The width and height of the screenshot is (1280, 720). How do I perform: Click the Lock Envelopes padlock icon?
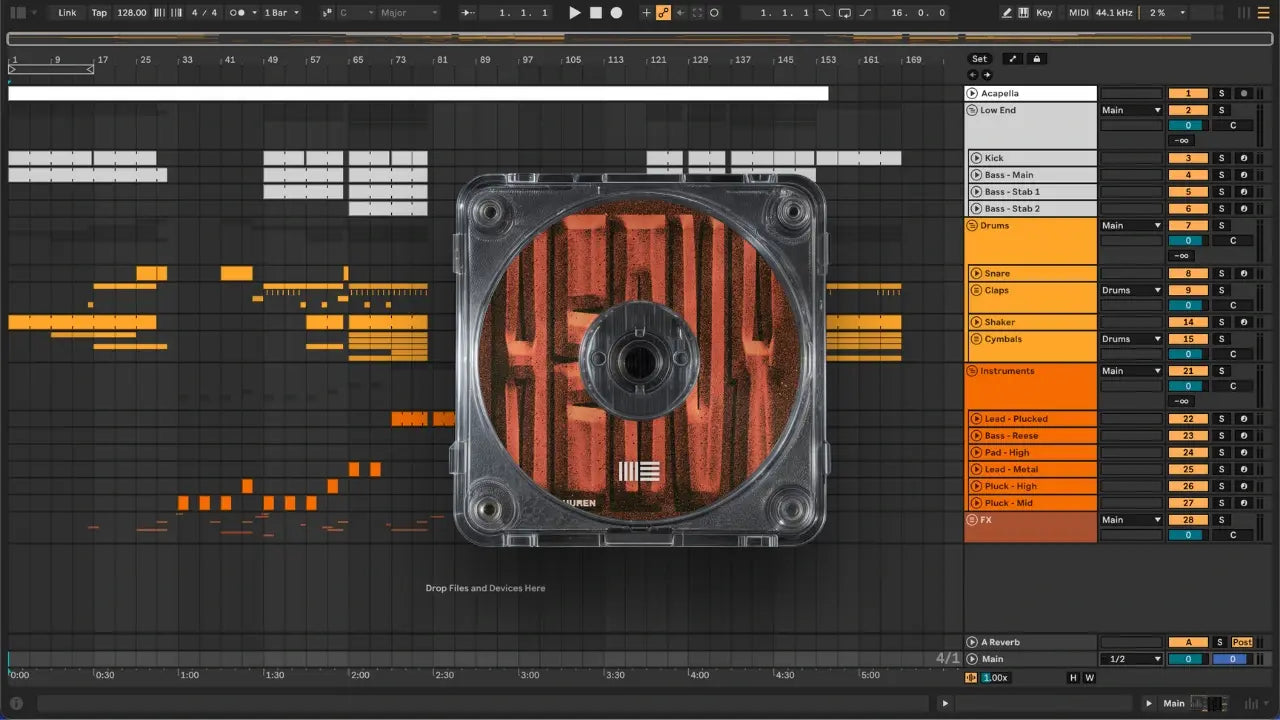click(x=1037, y=59)
